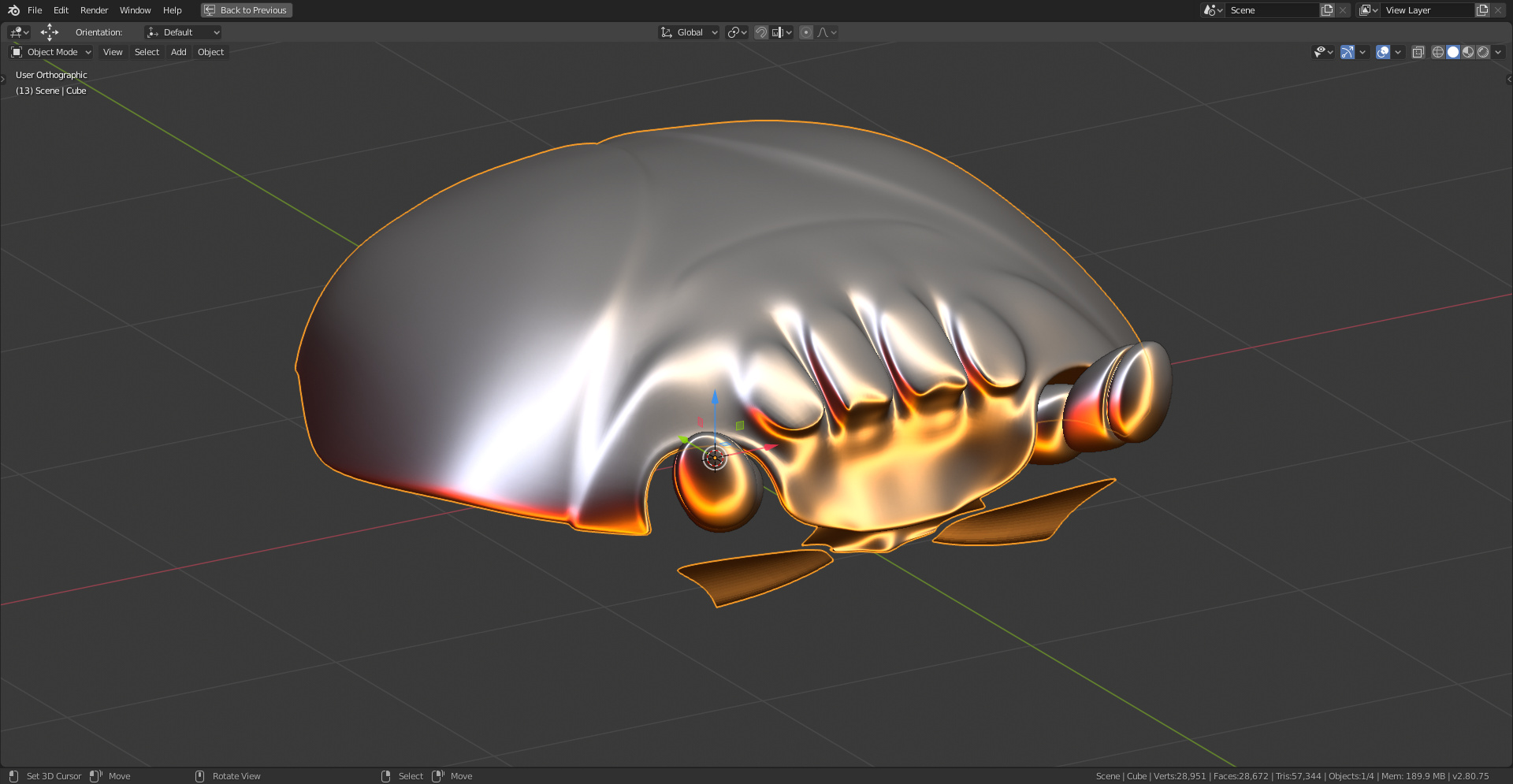The image size is (1513, 784).
Task: Toggle proportional editing
Action: coord(806,32)
